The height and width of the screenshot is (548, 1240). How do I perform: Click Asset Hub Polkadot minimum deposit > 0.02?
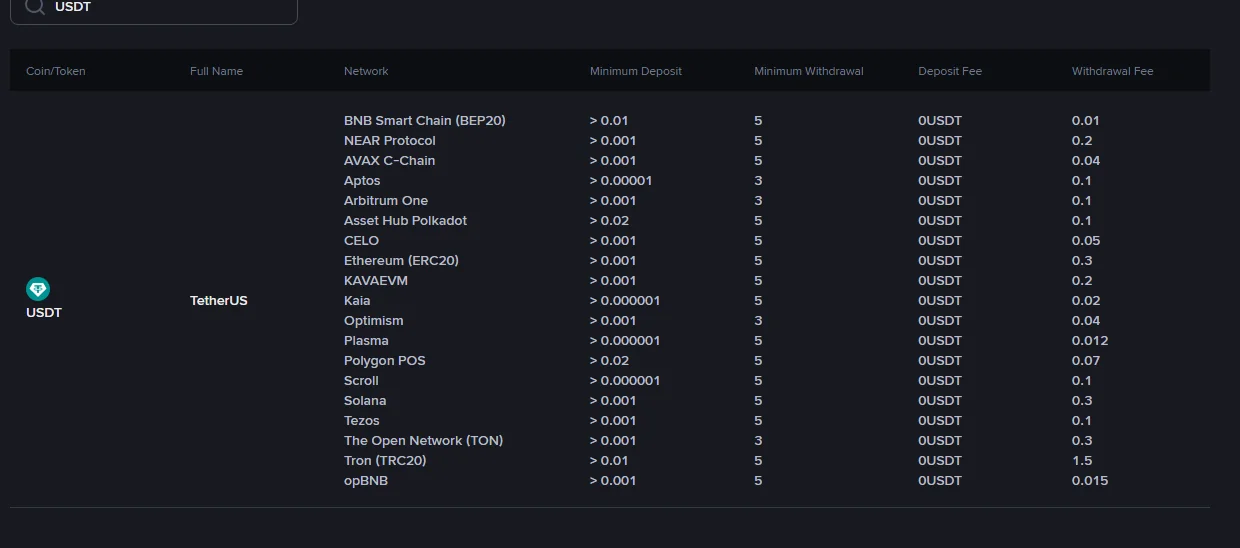610,220
